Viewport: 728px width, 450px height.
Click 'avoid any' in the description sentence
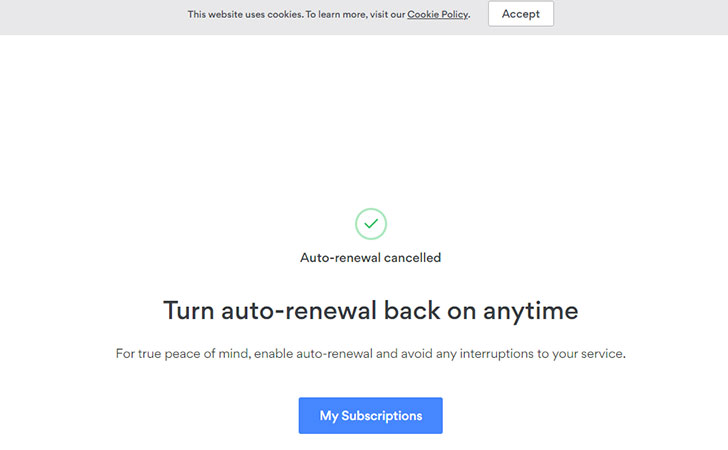(x=429, y=353)
